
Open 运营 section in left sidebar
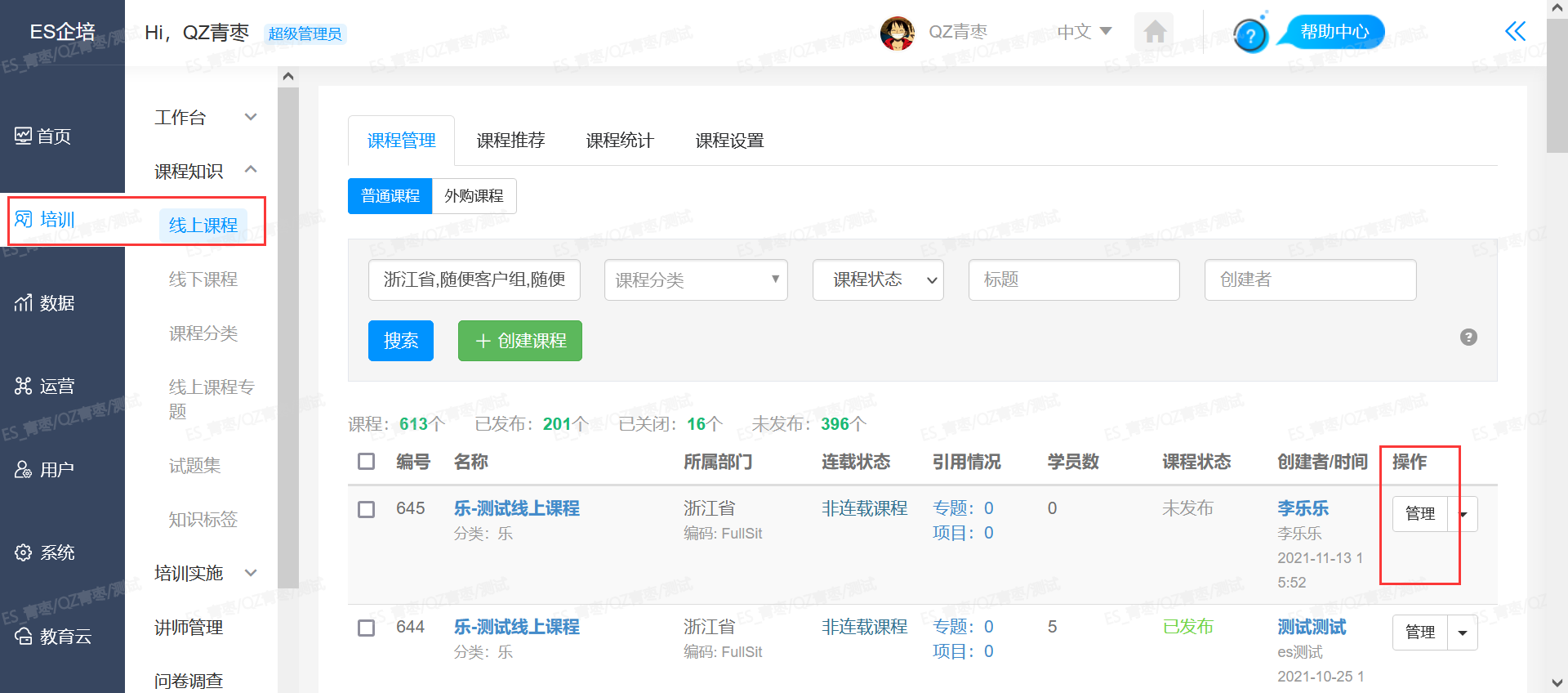tap(46, 387)
